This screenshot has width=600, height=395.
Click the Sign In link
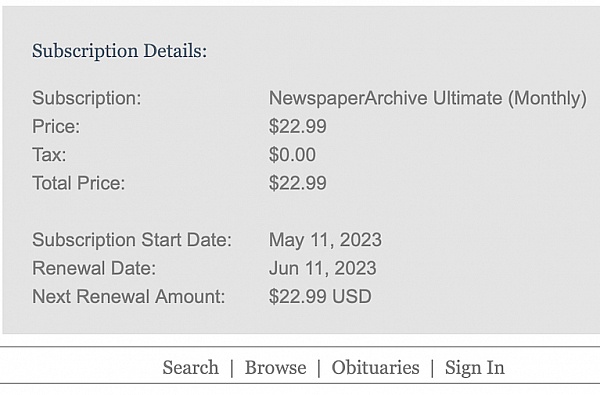tap(474, 368)
